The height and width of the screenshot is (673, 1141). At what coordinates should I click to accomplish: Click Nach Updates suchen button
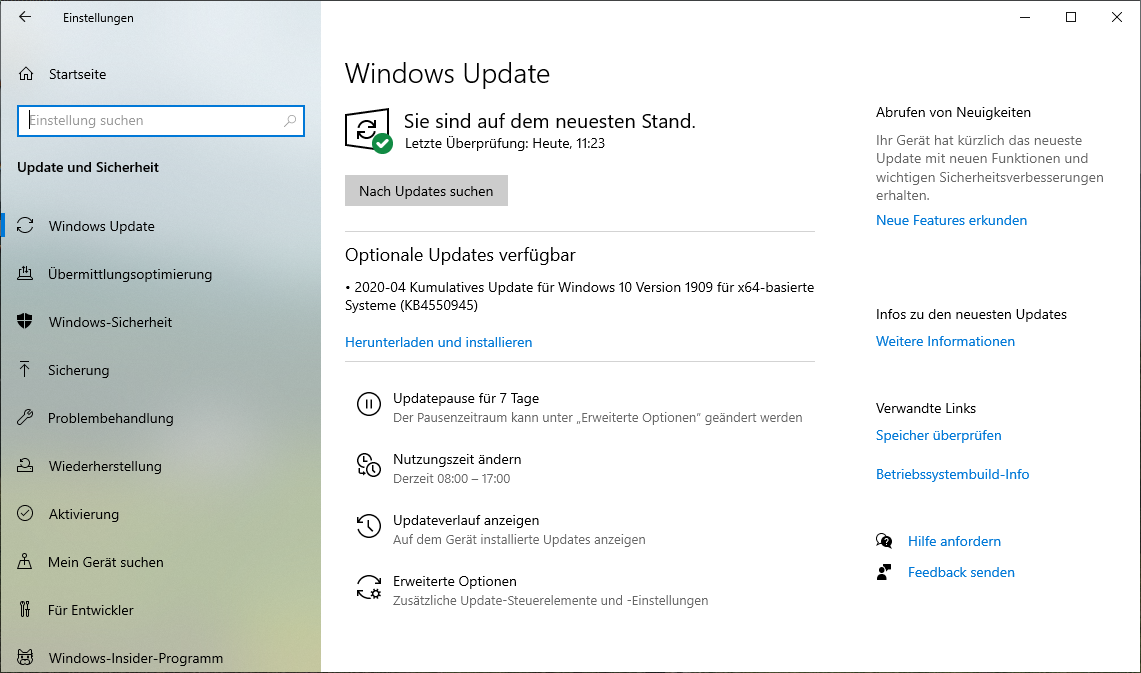click(x=426, y=191)
